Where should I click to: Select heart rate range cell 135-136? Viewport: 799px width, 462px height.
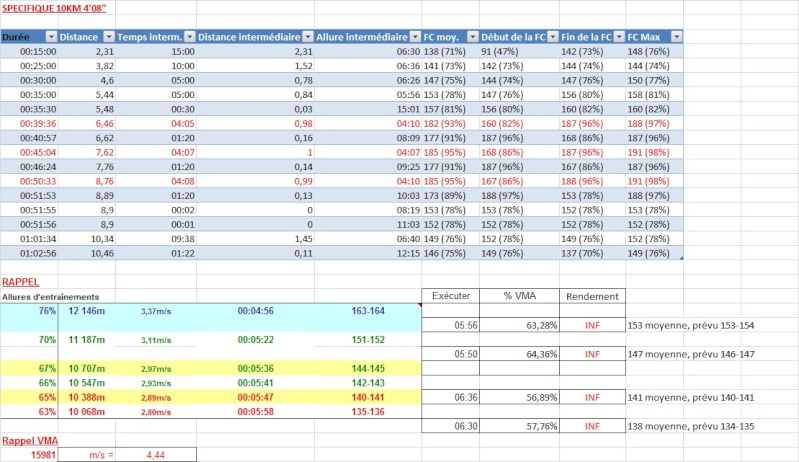coord(368,412)
